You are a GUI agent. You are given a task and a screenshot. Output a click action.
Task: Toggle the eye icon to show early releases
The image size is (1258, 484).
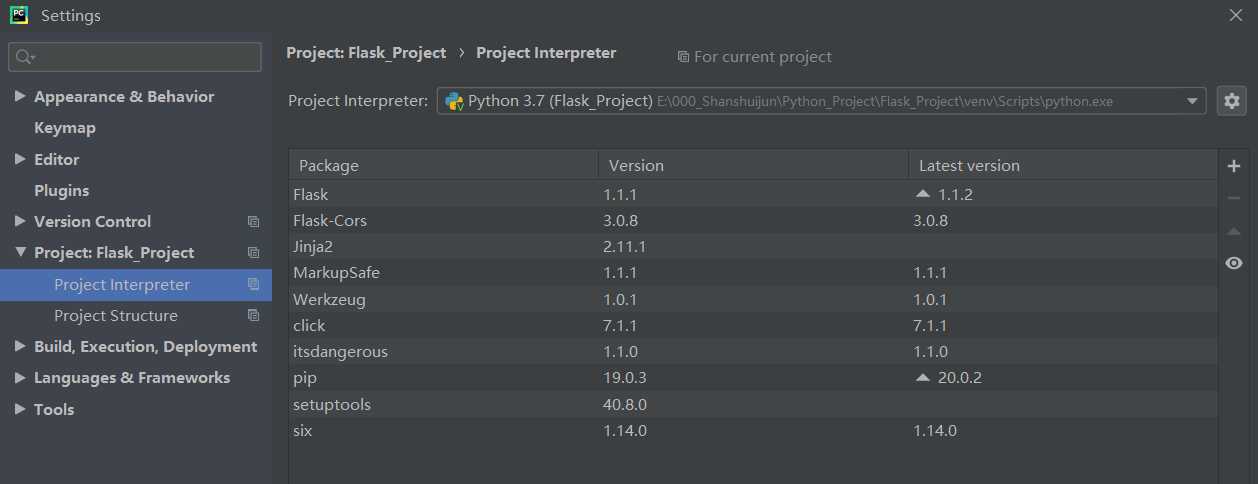tap(1233, 263)
